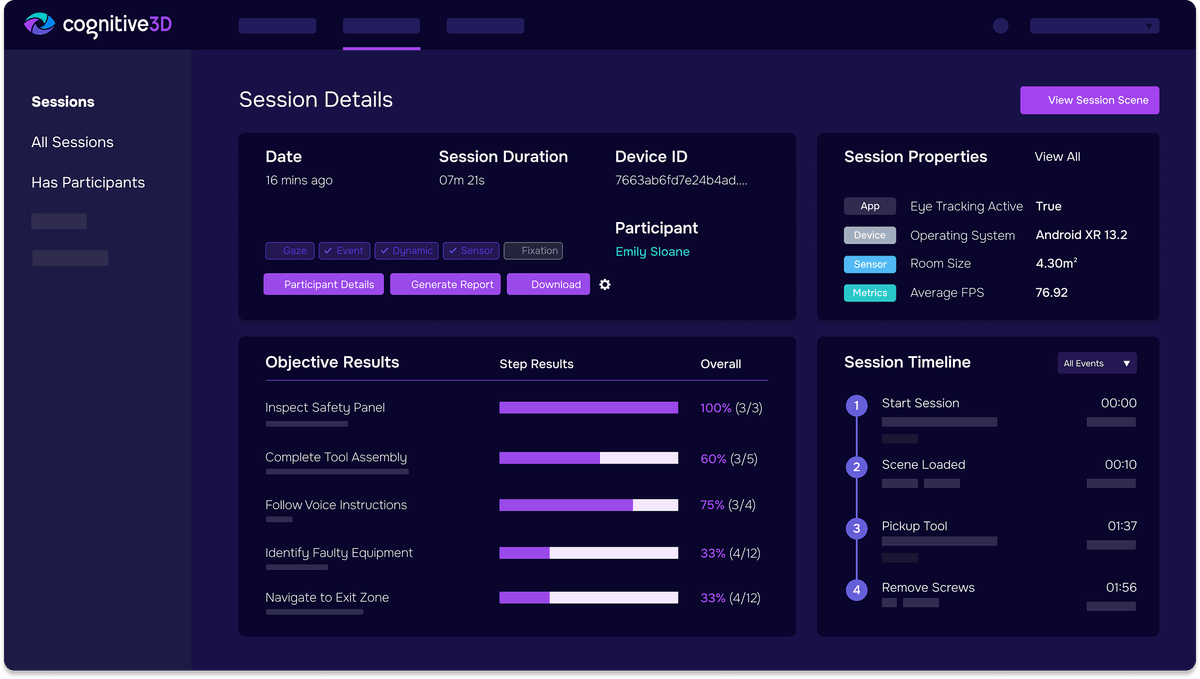Screen dimensions: 1200x679
Task: Click the View Session Scene button
Action: pos(1089,100)
